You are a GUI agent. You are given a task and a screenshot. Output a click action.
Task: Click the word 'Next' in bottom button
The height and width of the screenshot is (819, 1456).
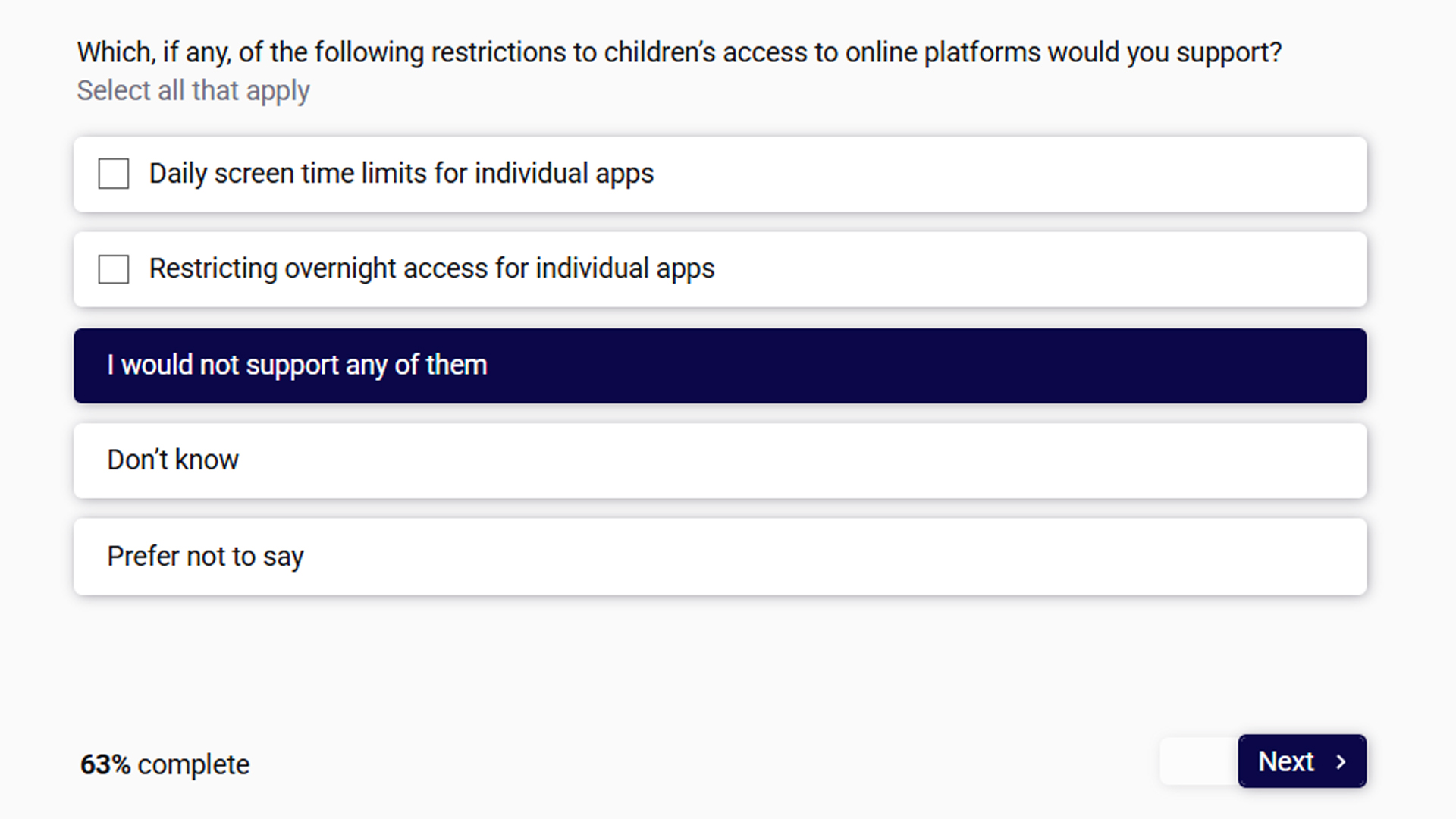tap(1285, 761)
